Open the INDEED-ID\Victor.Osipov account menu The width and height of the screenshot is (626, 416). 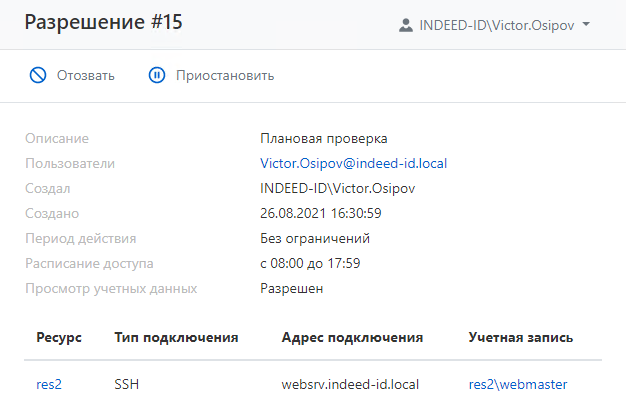(x=494, y=24)
